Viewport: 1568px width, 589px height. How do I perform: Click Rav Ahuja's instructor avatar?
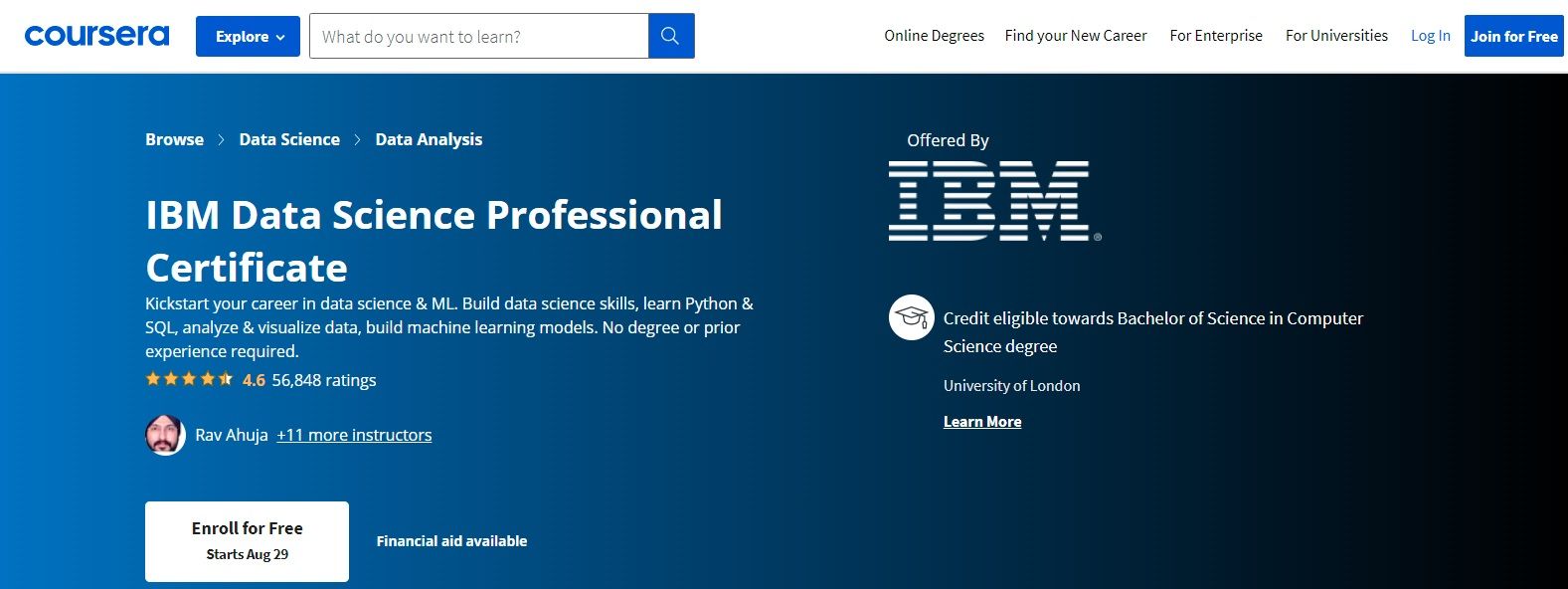165,435
